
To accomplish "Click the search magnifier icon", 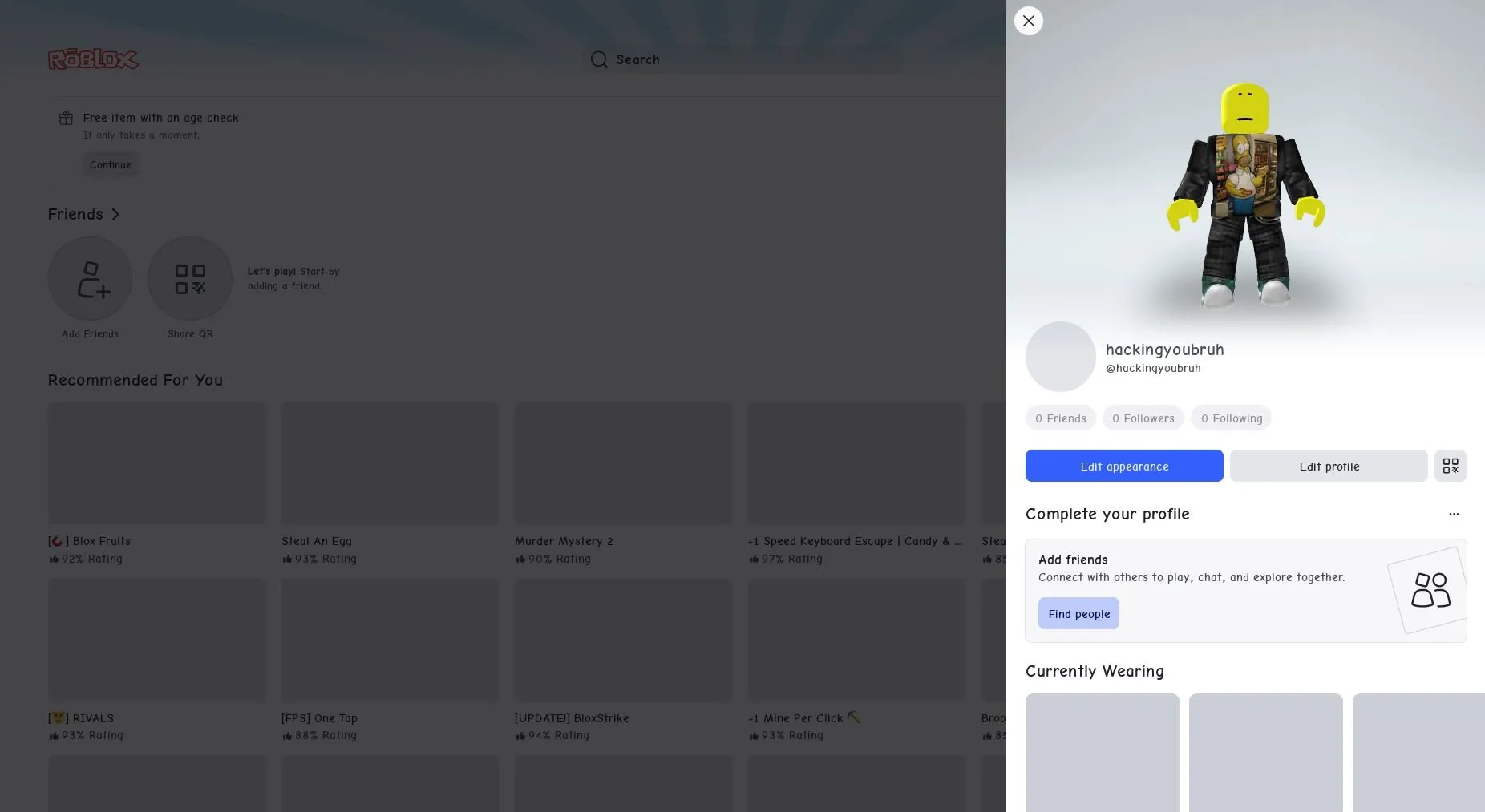I will point(599,59).
